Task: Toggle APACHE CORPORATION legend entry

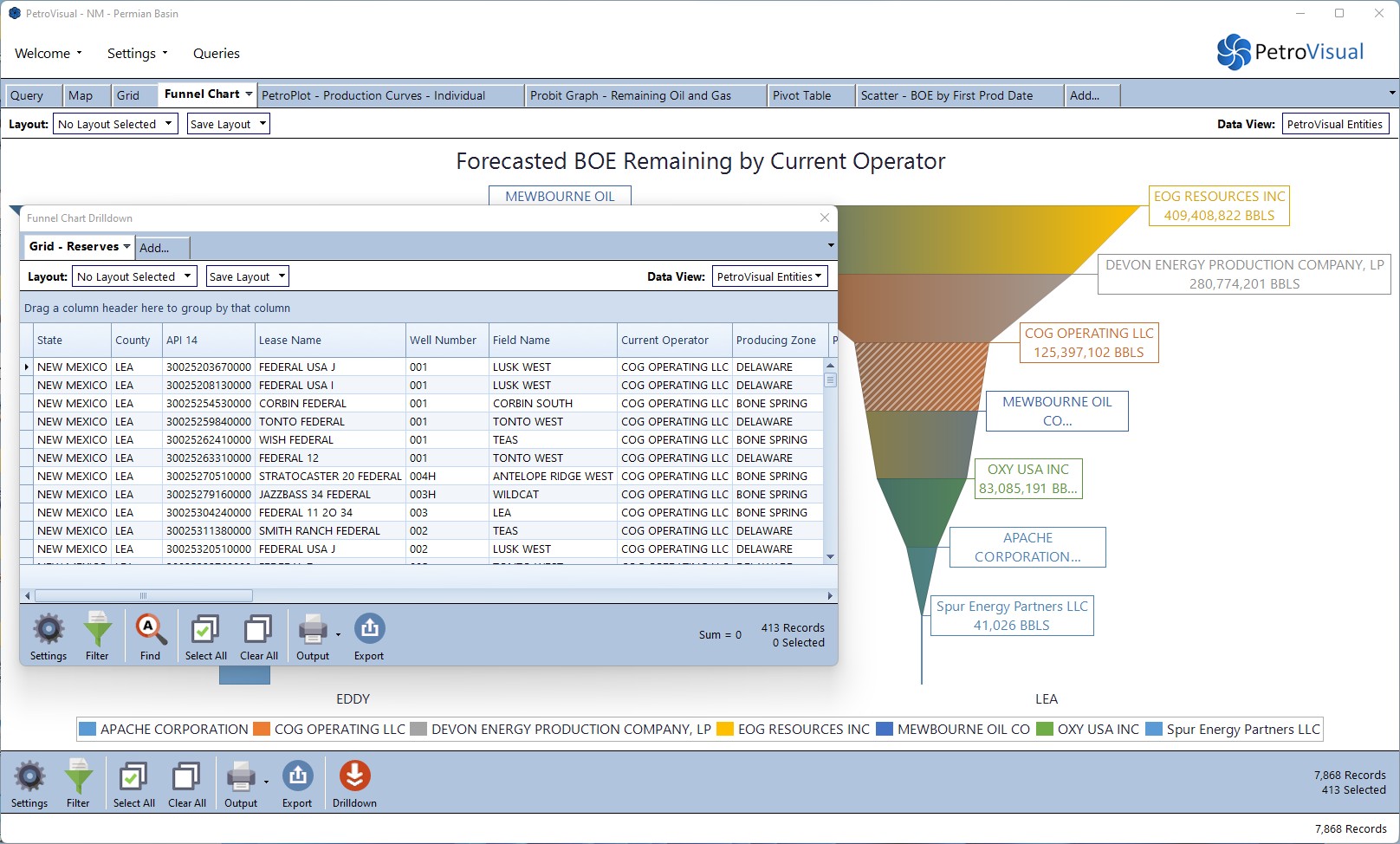Action: click(x=164, y=730)
